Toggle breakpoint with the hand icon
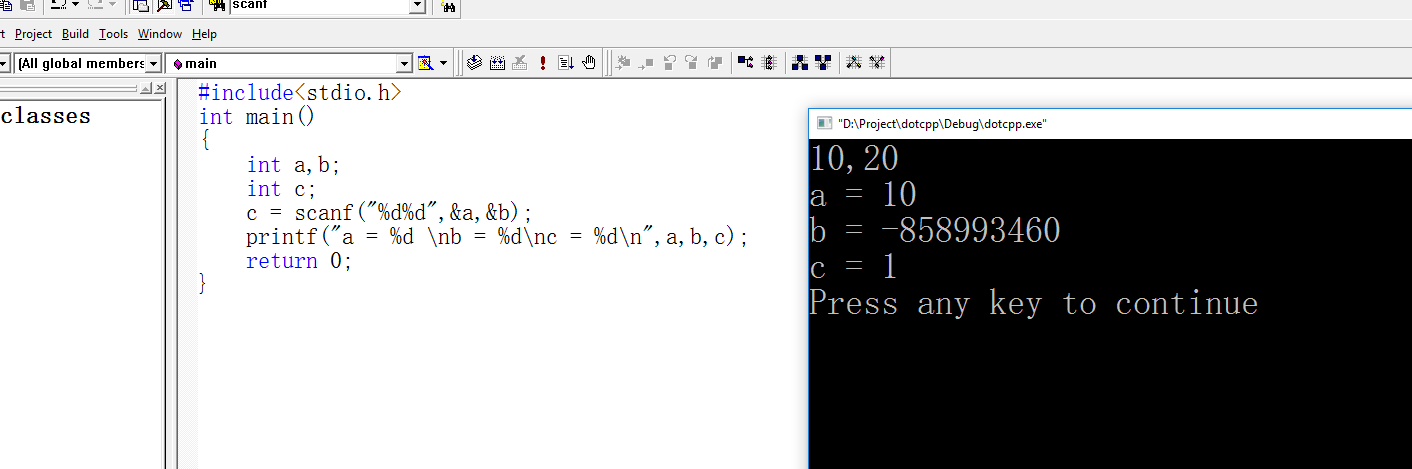Viewport: 1412px width, 469px height. [x=589, y=63]
